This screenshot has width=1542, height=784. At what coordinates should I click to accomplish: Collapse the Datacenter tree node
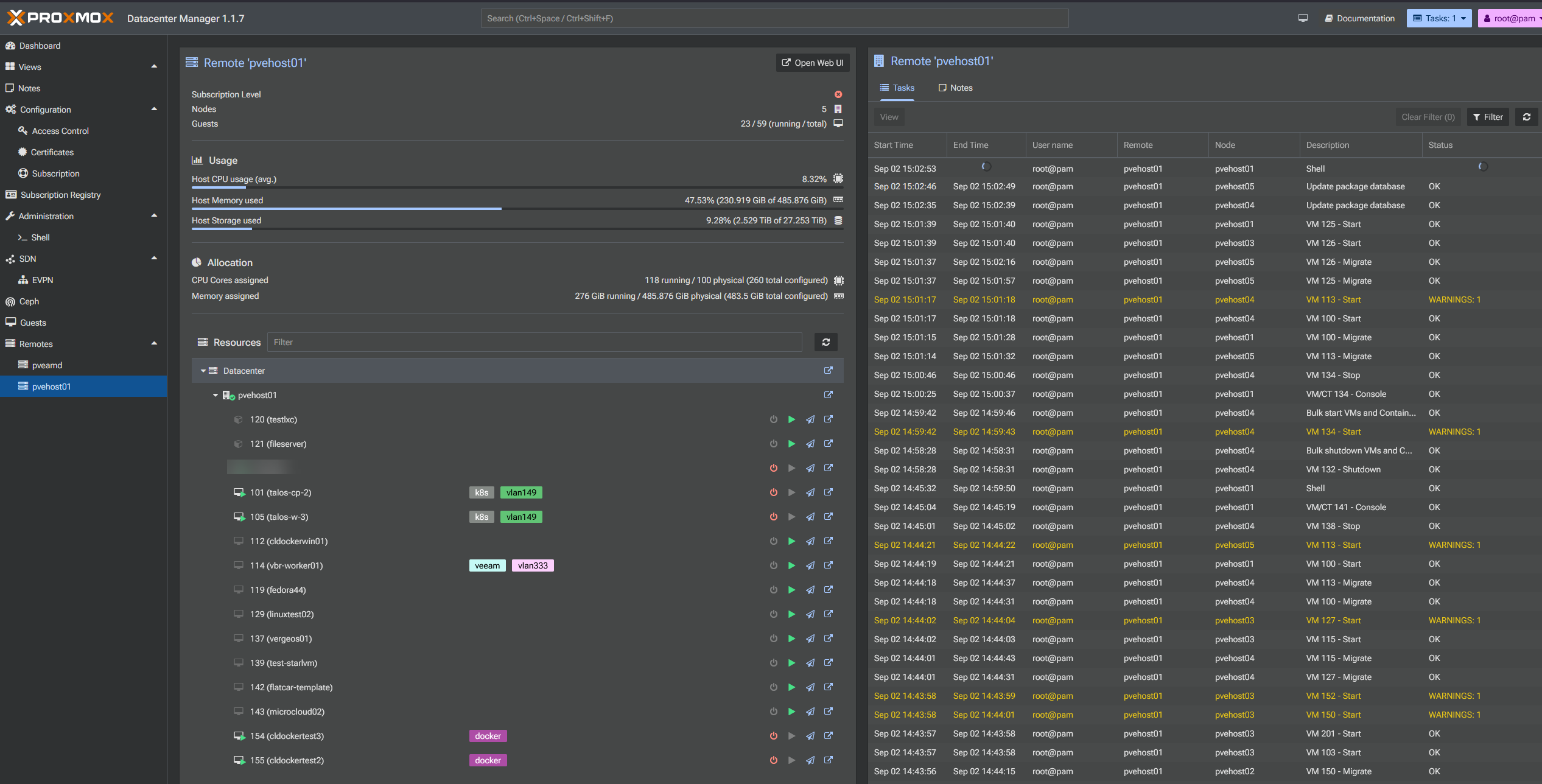[203, 371]
